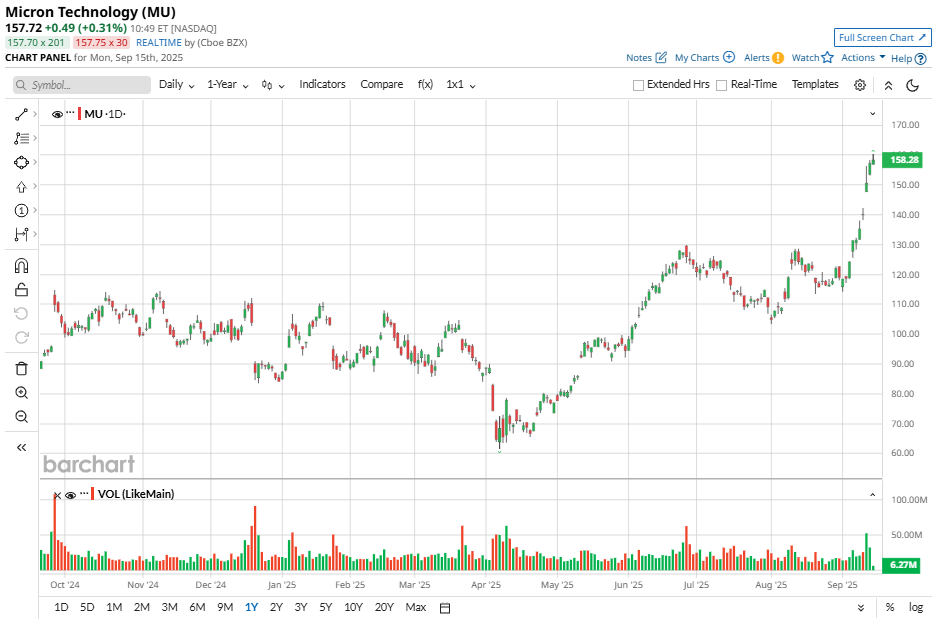Select the 6M time range
936x622 pixels.
click(197, 607)
